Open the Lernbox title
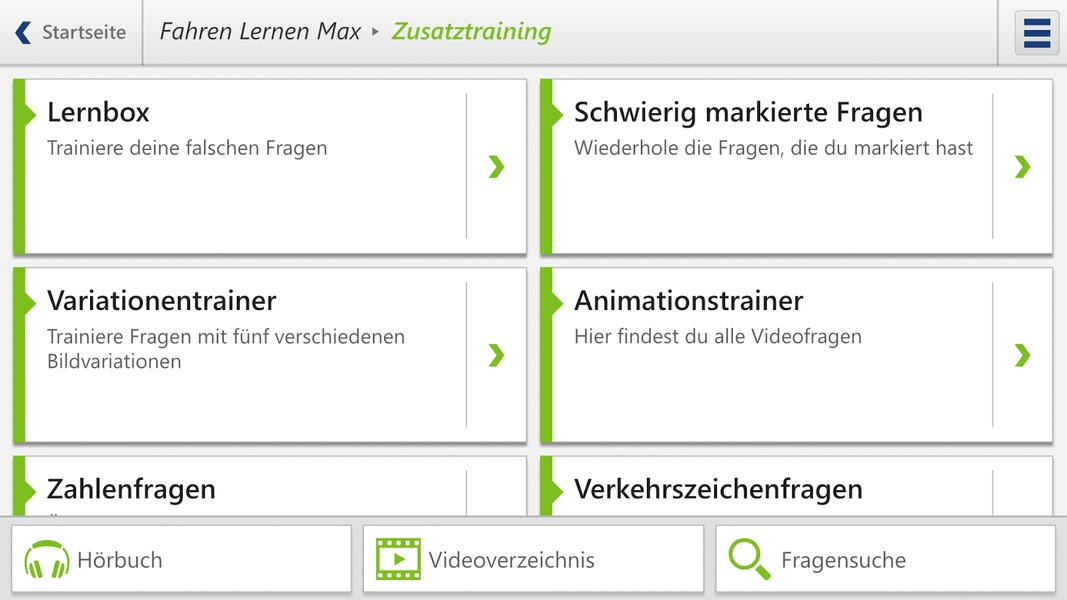Screen dimensions: 1067x600 coord(98,112)
